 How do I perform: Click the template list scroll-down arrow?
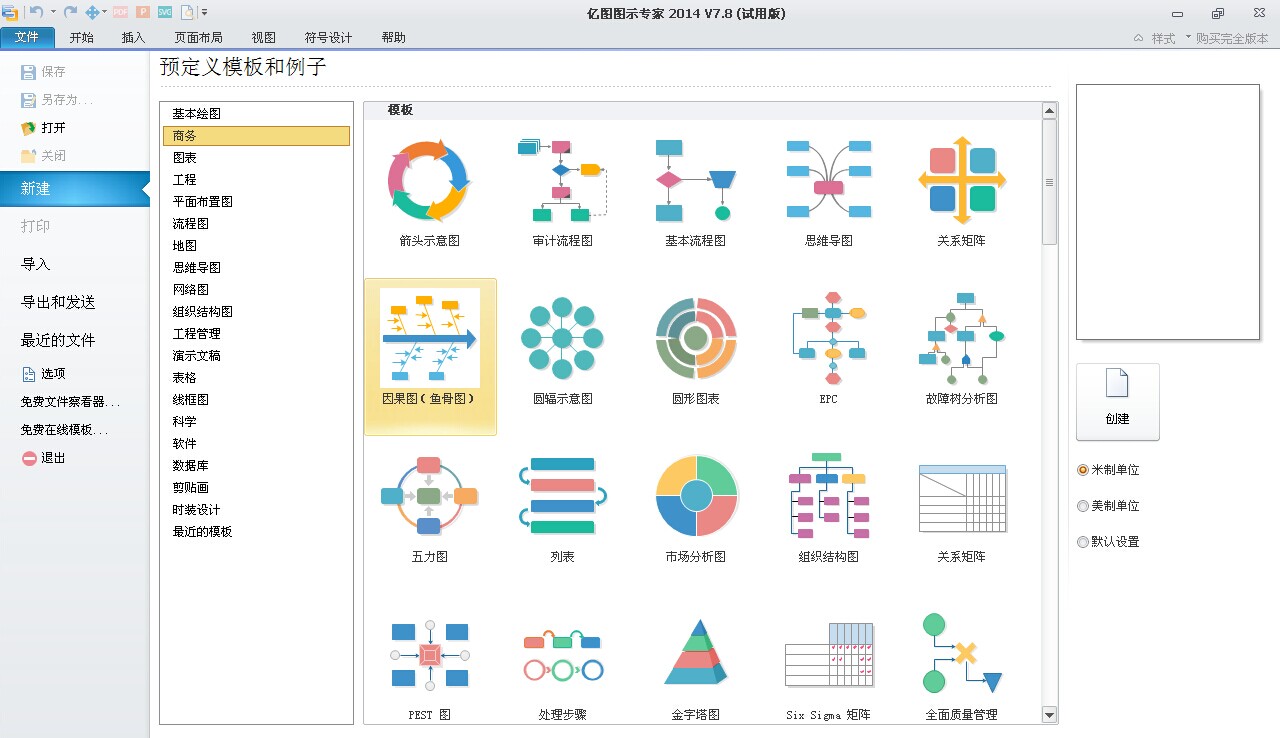coord(1049,715)
